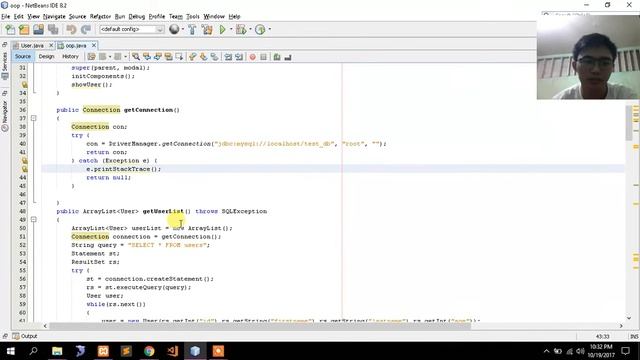Click the Shift Line Right icon
Viewport: 640px width, 360px height.
239,57
